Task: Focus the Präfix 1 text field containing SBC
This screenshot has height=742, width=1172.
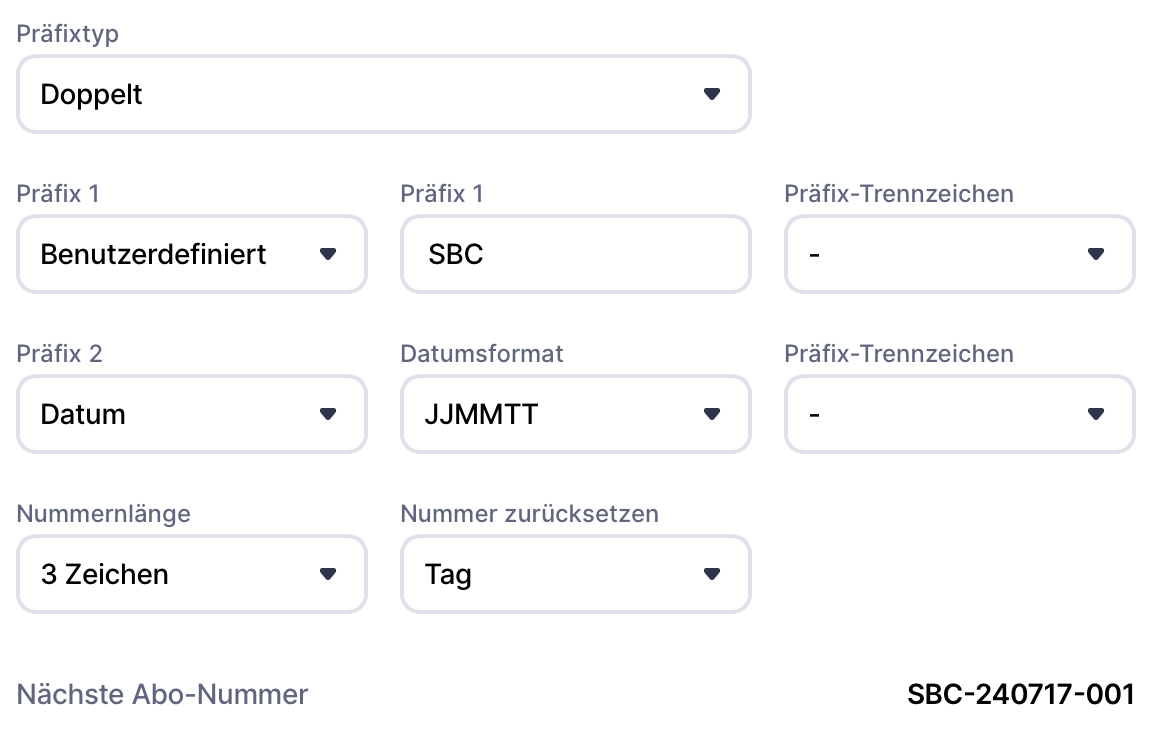Action: coord(575,254)
